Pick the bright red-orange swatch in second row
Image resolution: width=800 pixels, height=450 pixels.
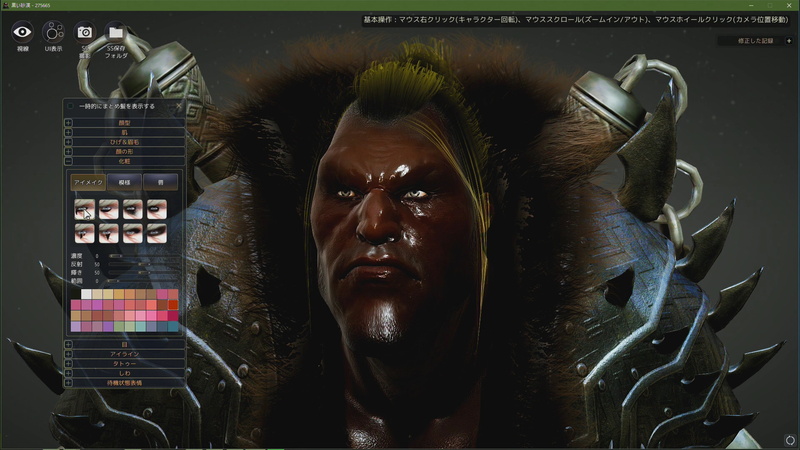point(173,305)
